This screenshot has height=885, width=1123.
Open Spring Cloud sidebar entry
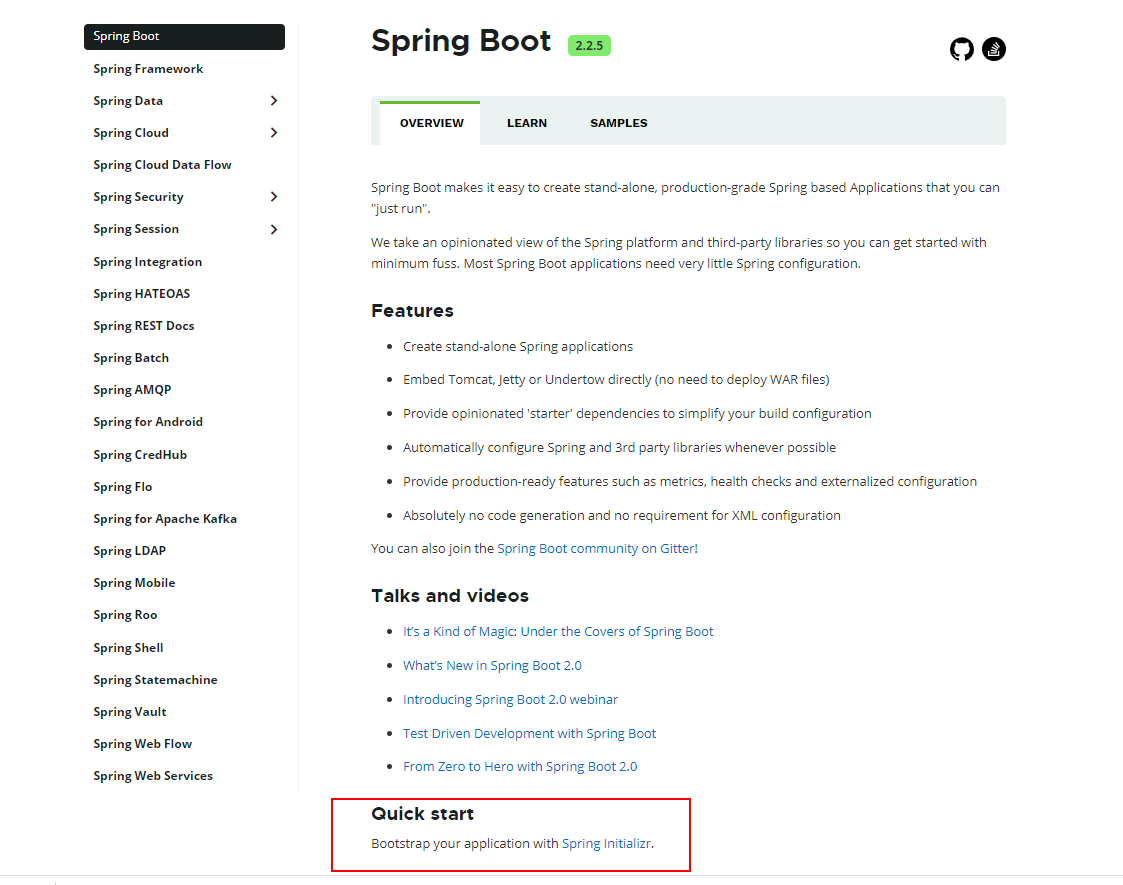(x=131, y=132)
